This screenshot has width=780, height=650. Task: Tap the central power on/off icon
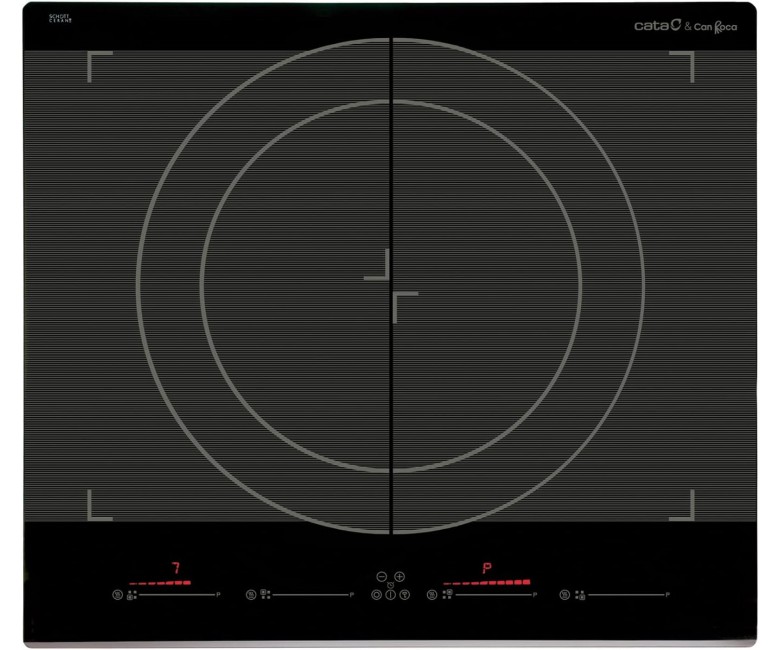point(390,595)
